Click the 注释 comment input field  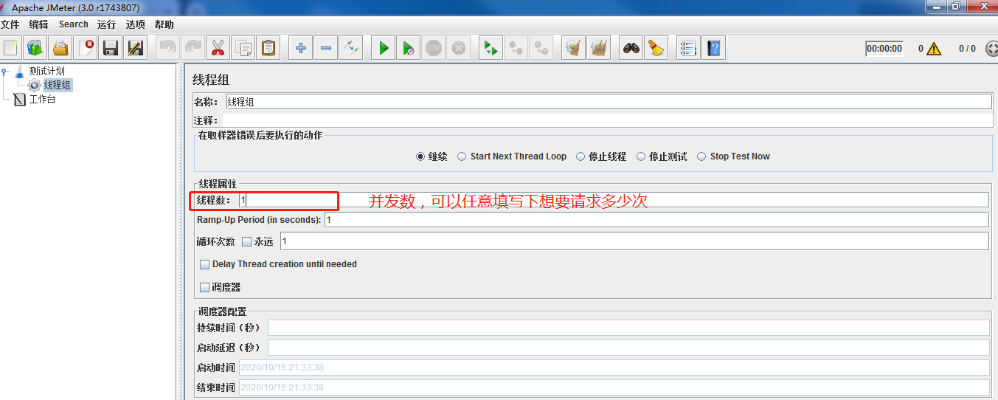coord(607,120)
